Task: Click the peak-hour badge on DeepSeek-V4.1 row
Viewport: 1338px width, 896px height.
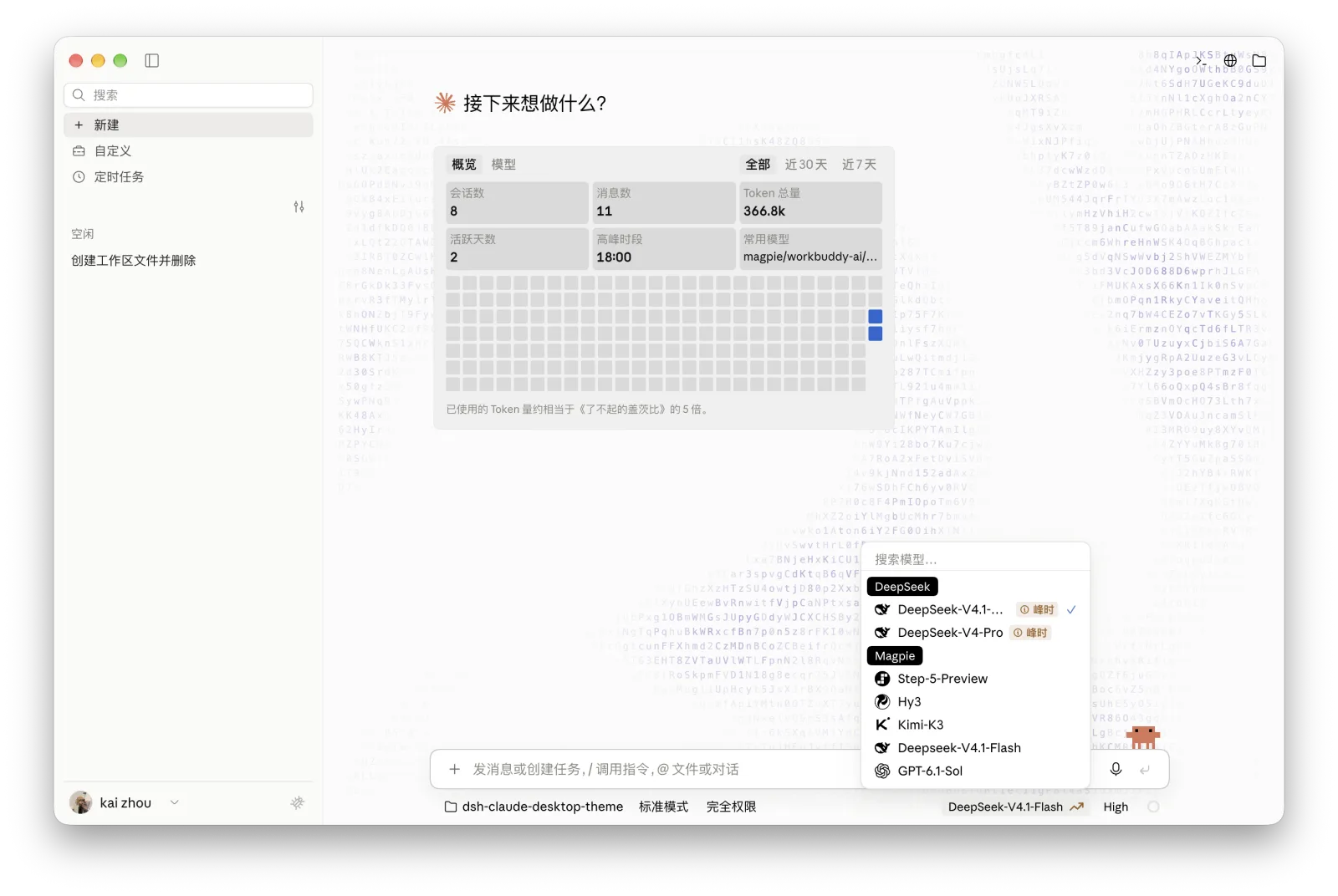Action: (x=1037, y=609)
